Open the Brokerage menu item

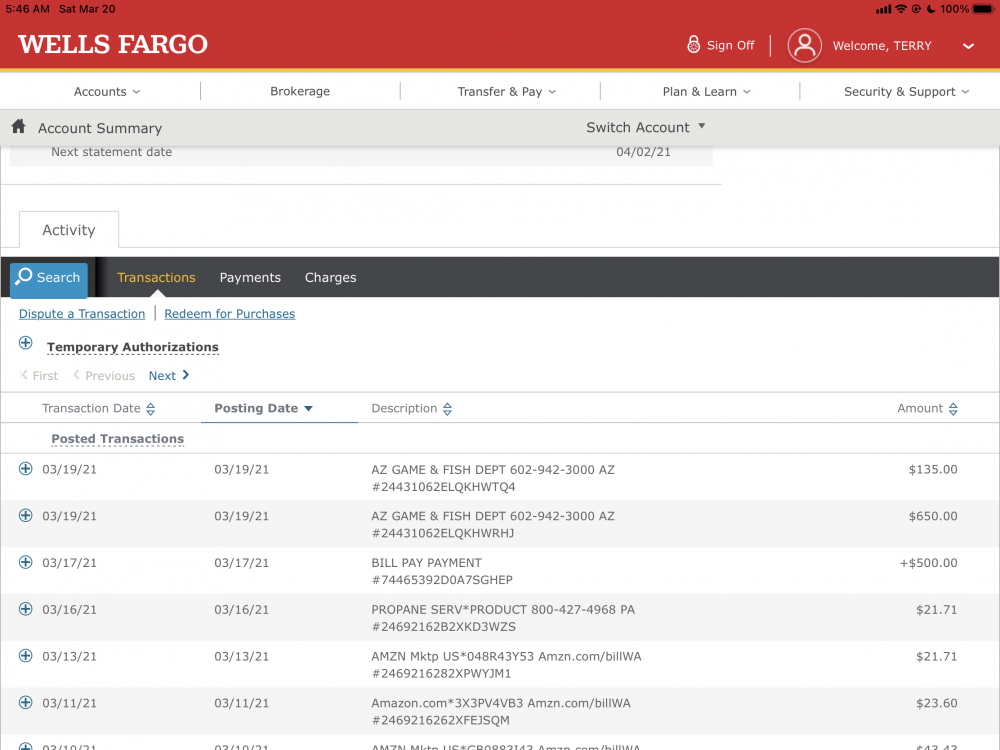coord(300,91)
